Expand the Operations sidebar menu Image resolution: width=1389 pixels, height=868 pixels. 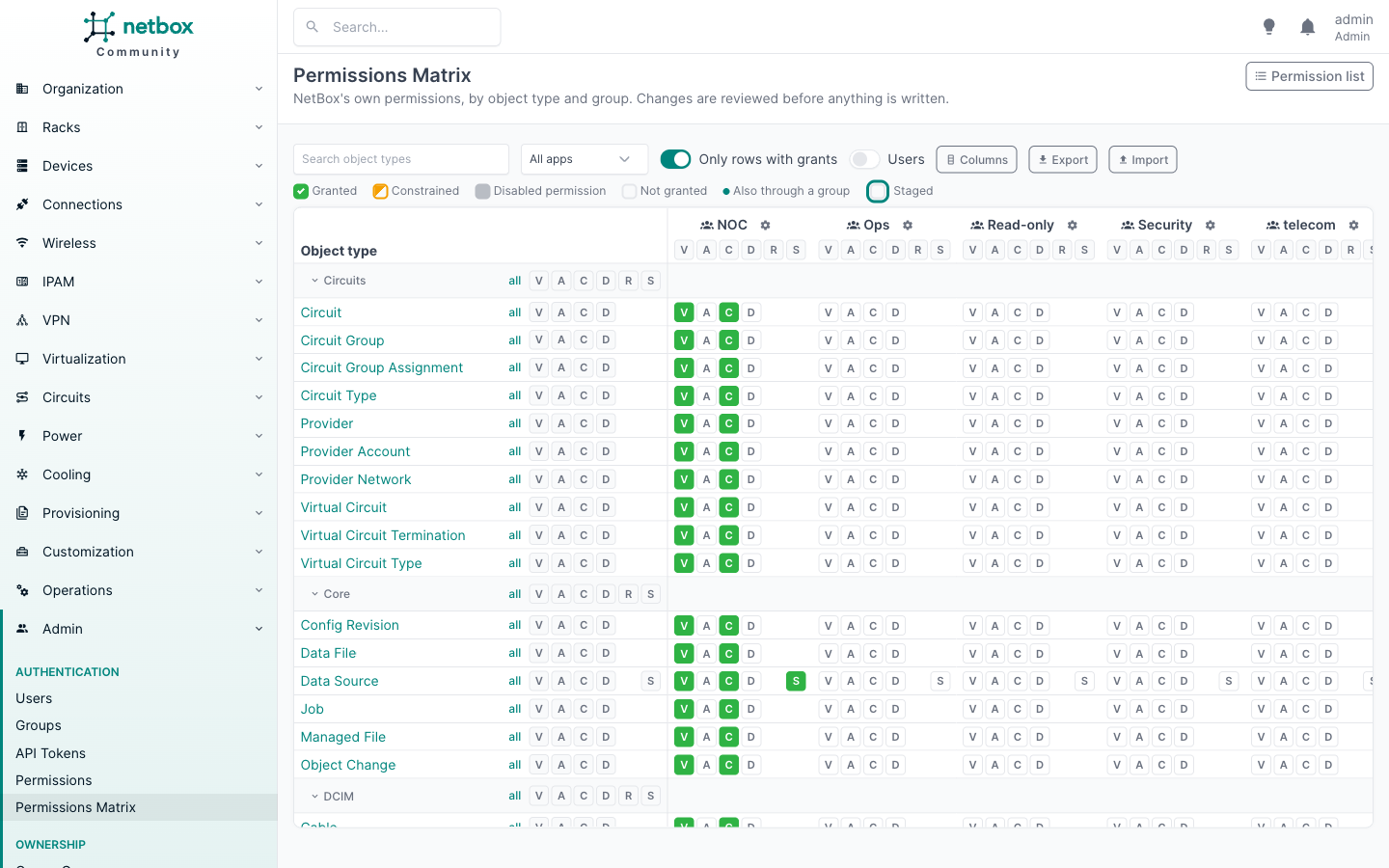click(x=139, y=590)
